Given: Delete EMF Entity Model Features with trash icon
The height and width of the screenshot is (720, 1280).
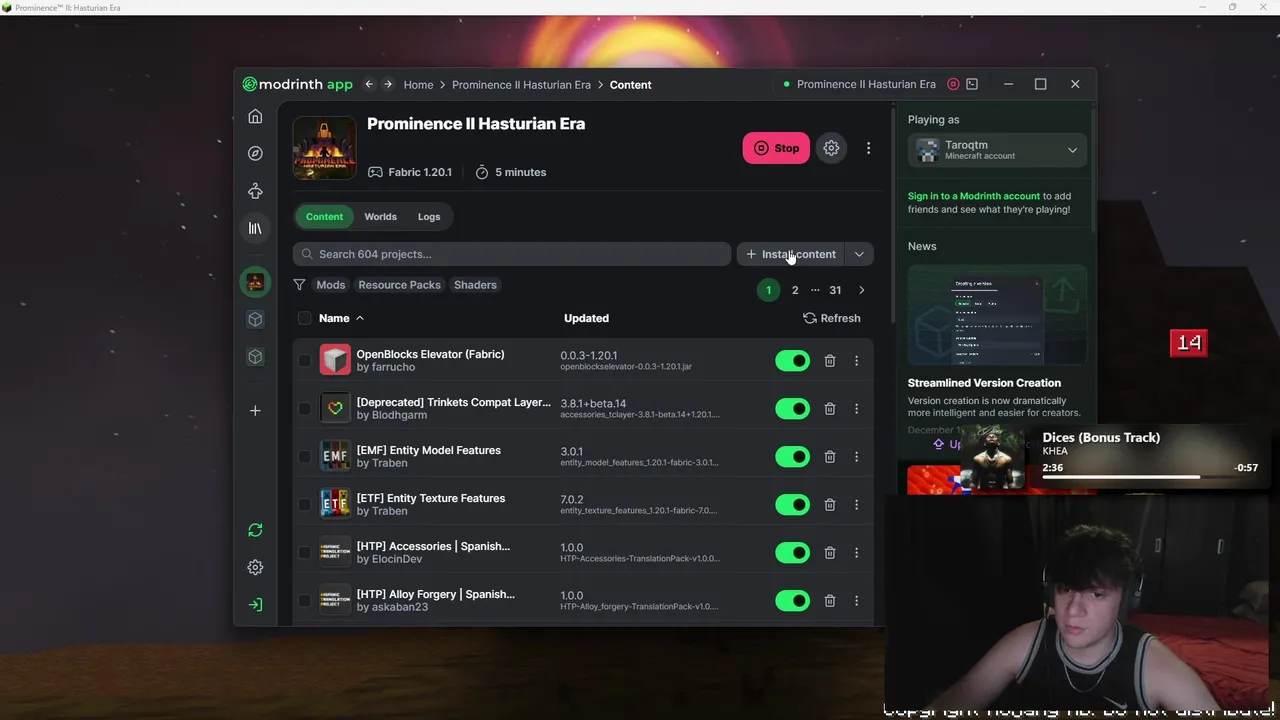Looking at the screenshot, I should pyautogui.click(x=829, y=456).
